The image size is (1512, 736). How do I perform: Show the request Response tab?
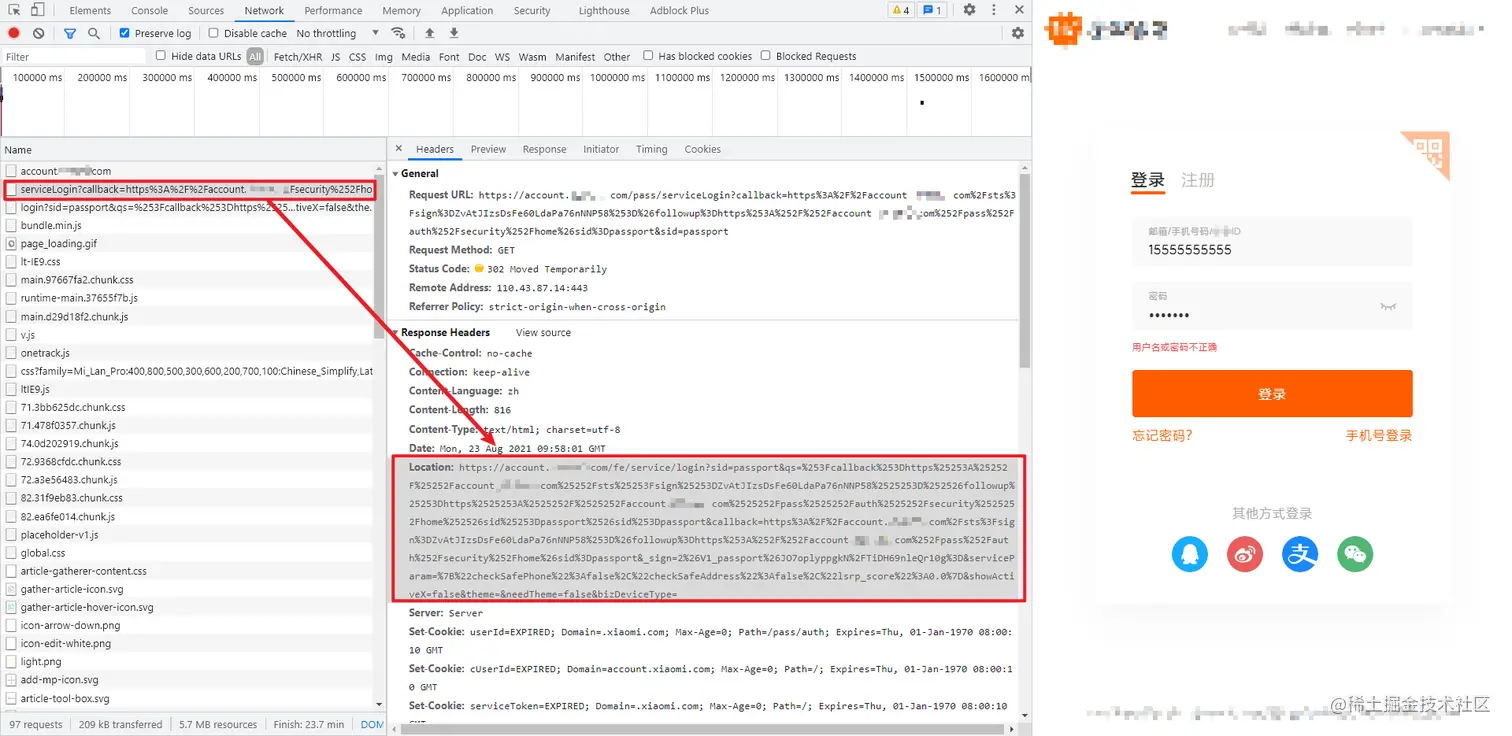tap(544, 149)
